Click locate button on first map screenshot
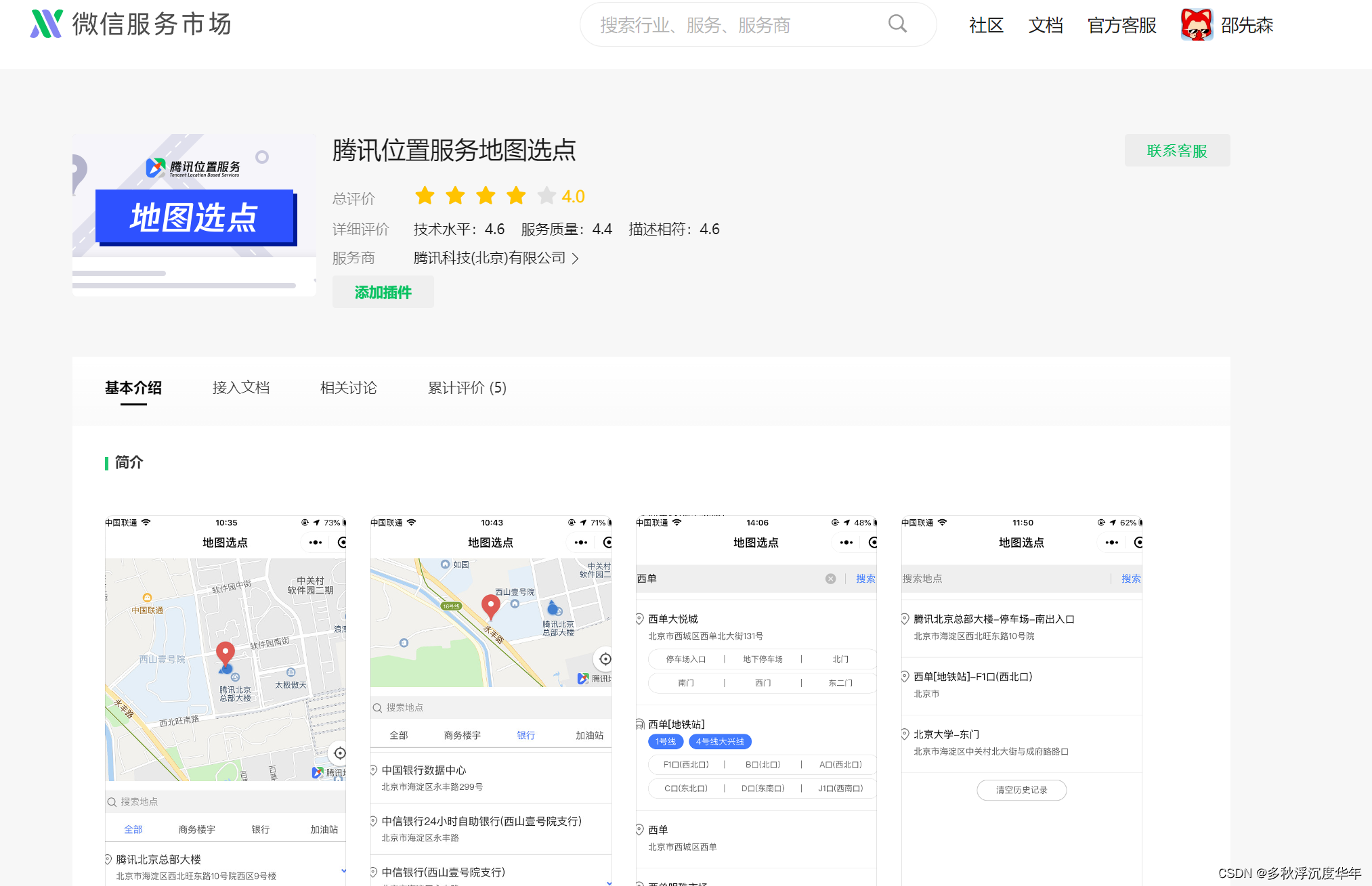This screenshot has width=1372, height=886. (339, 753)
